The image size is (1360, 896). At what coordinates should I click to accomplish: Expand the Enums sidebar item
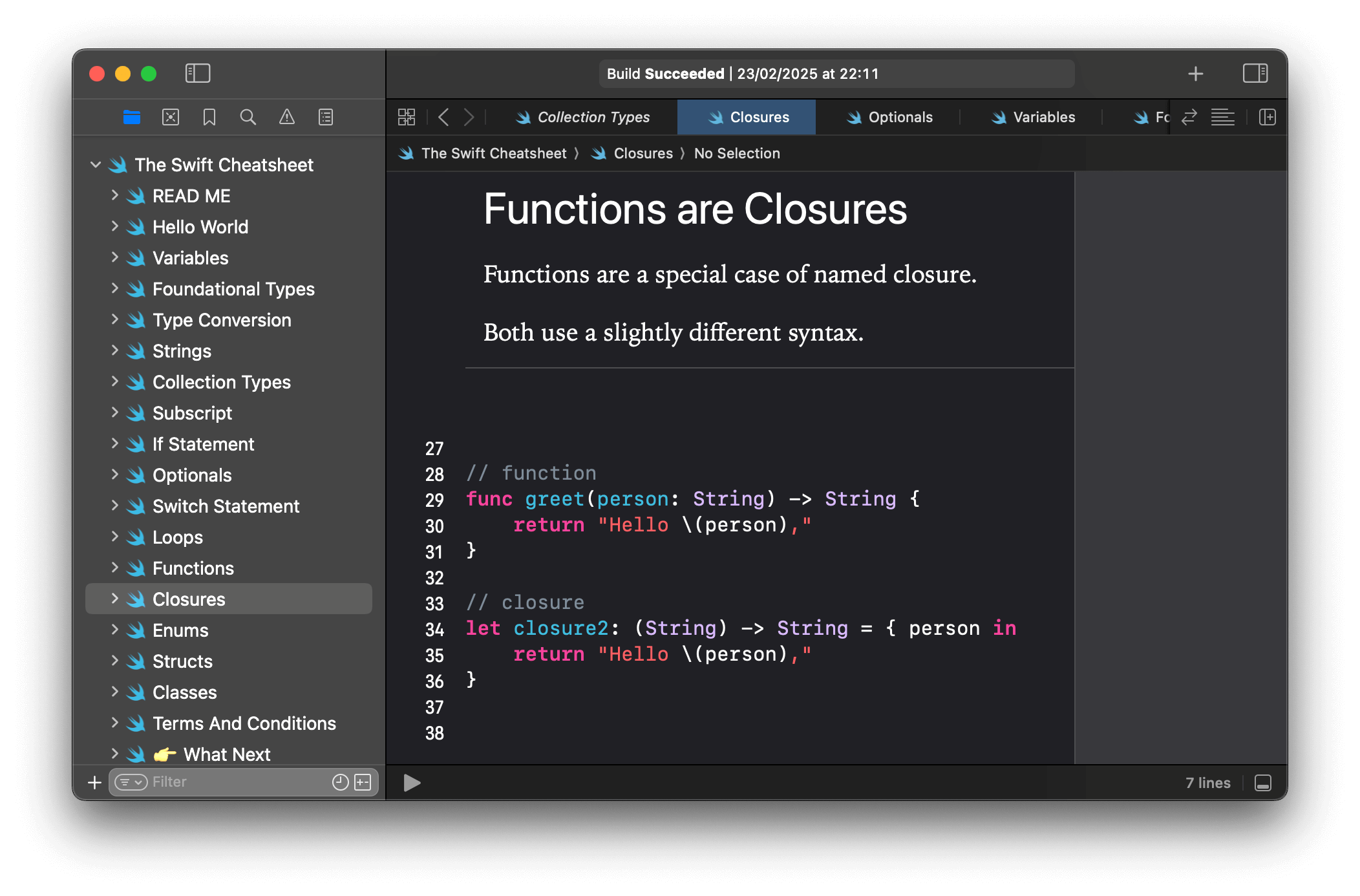tap(115, 630)
